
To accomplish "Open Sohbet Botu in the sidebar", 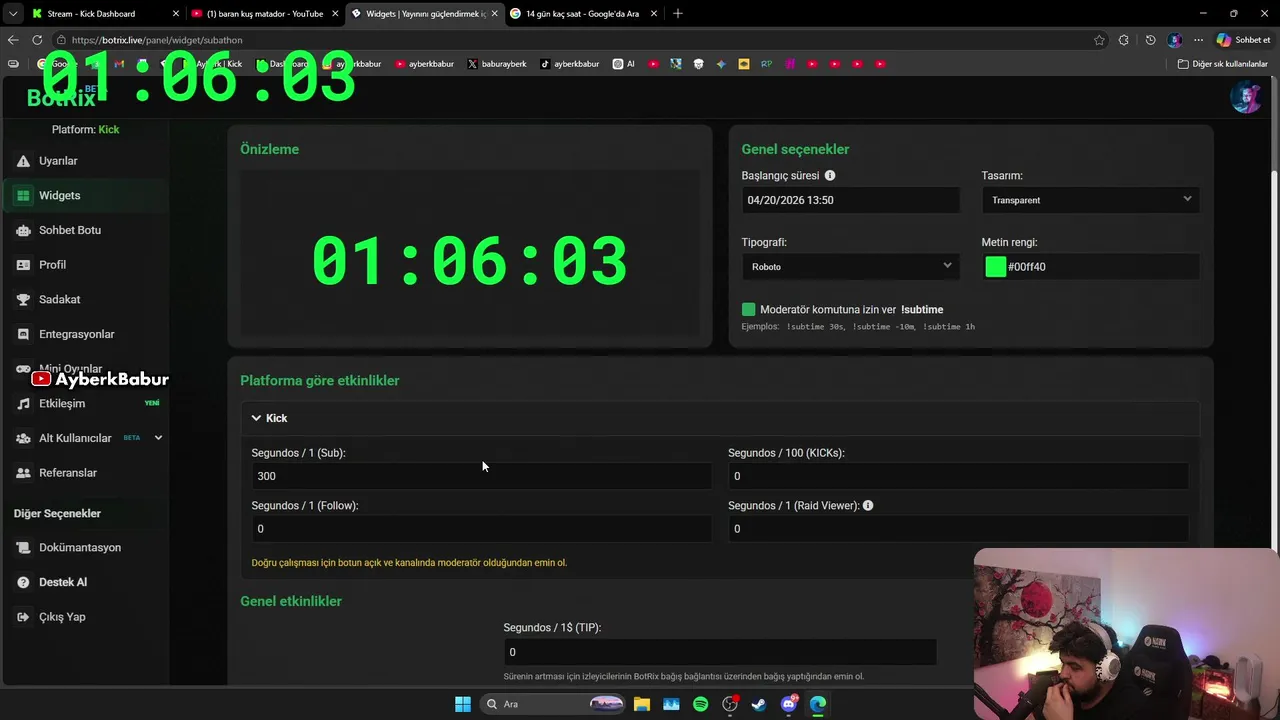I will (84, 230).
